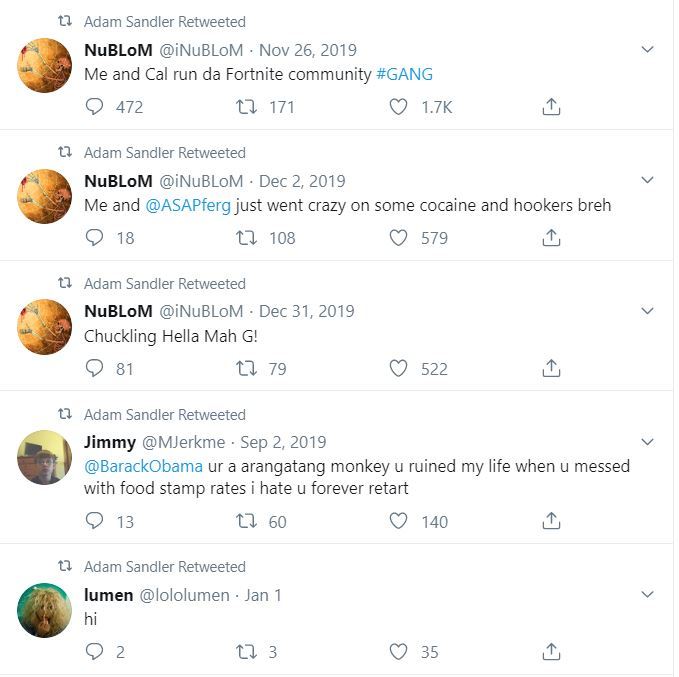679x677 pixels.
Task: Open the options chevron on Jimmy's tweet
Action: (x=647, y=442)
